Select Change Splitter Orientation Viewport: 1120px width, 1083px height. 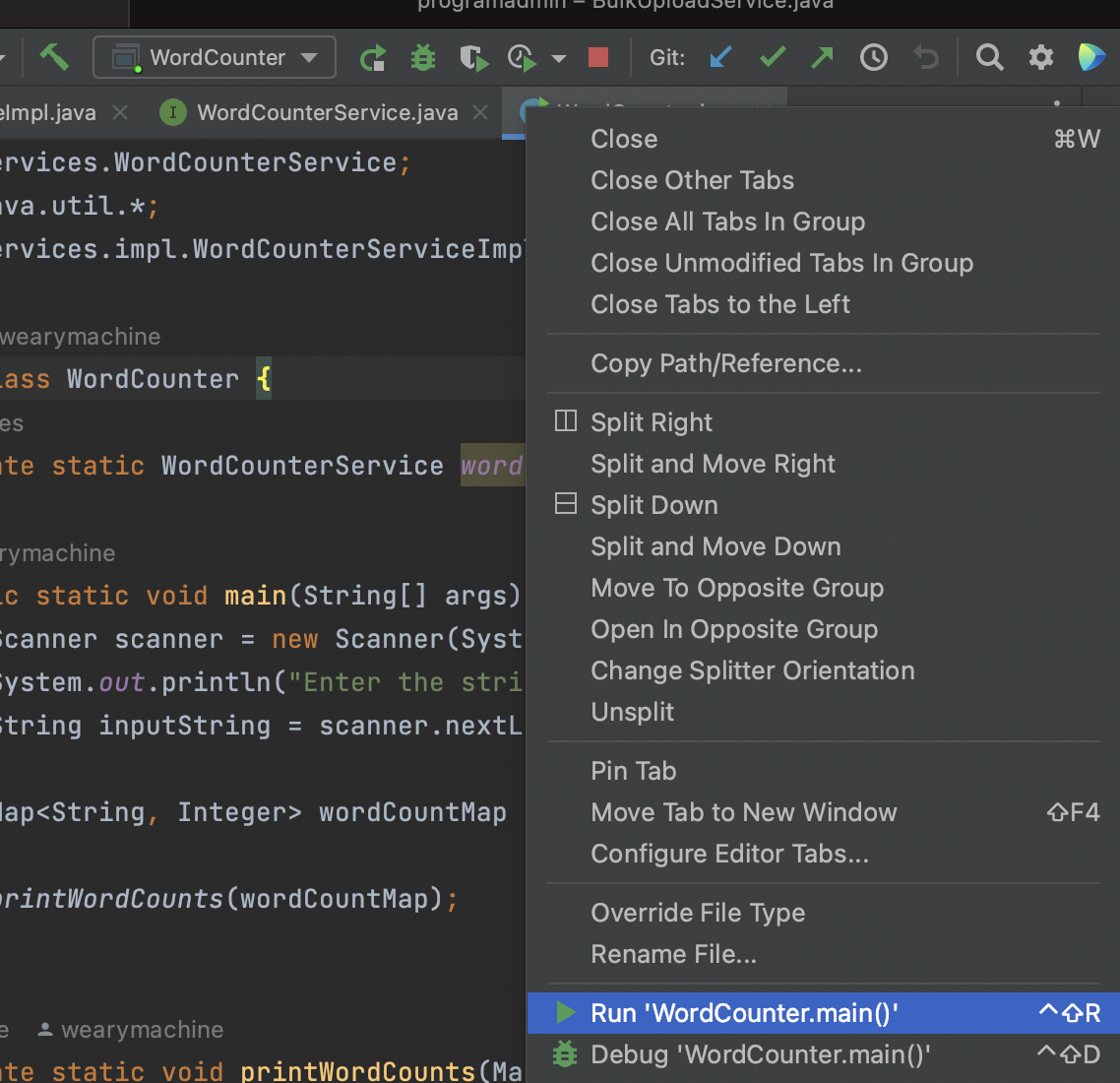click(824, 670)
